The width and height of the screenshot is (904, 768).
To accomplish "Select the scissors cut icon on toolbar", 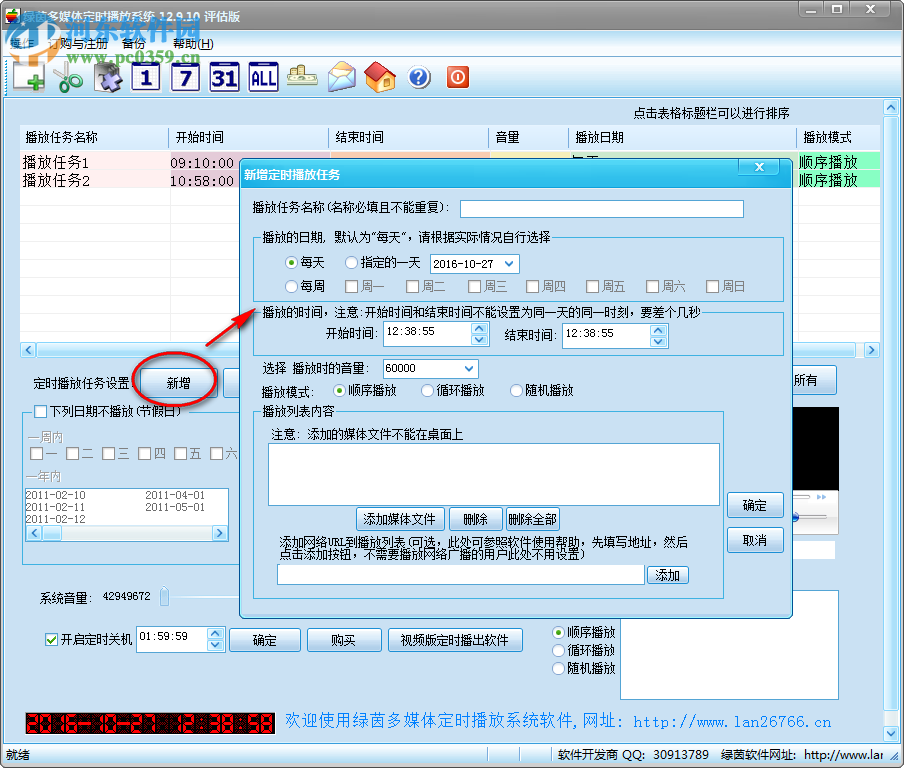I will (x=68, y=77).
